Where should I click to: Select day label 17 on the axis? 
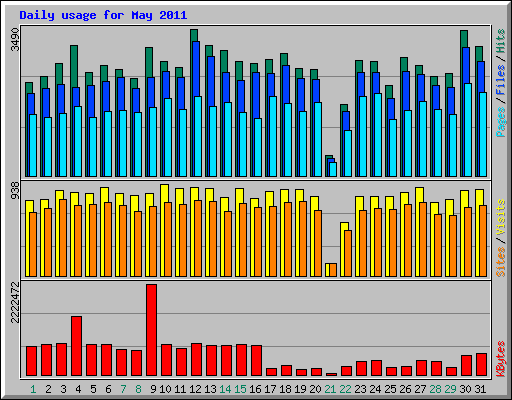[x=270, y=389]
